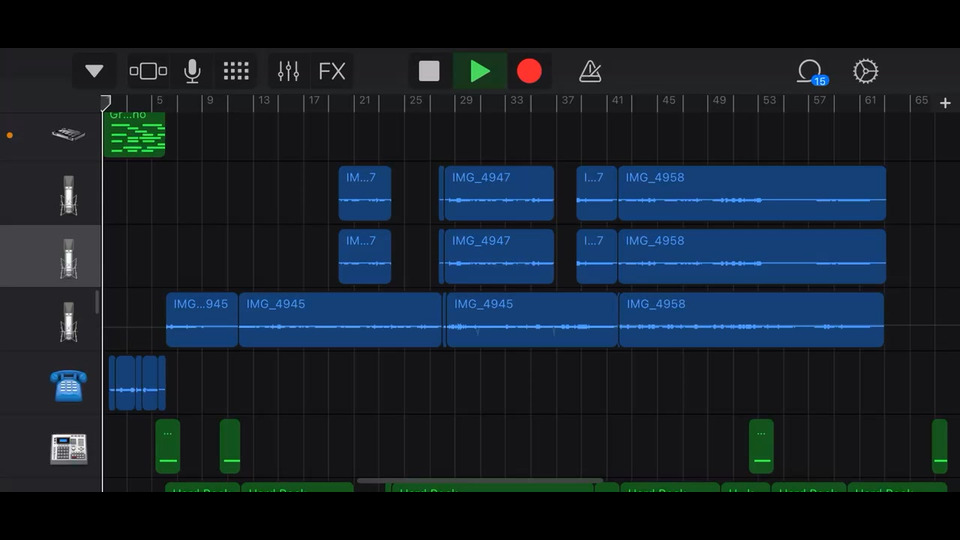This screenshot has width=960, height=540.
Task: Stop playback with the stop button
Action: 429,71
